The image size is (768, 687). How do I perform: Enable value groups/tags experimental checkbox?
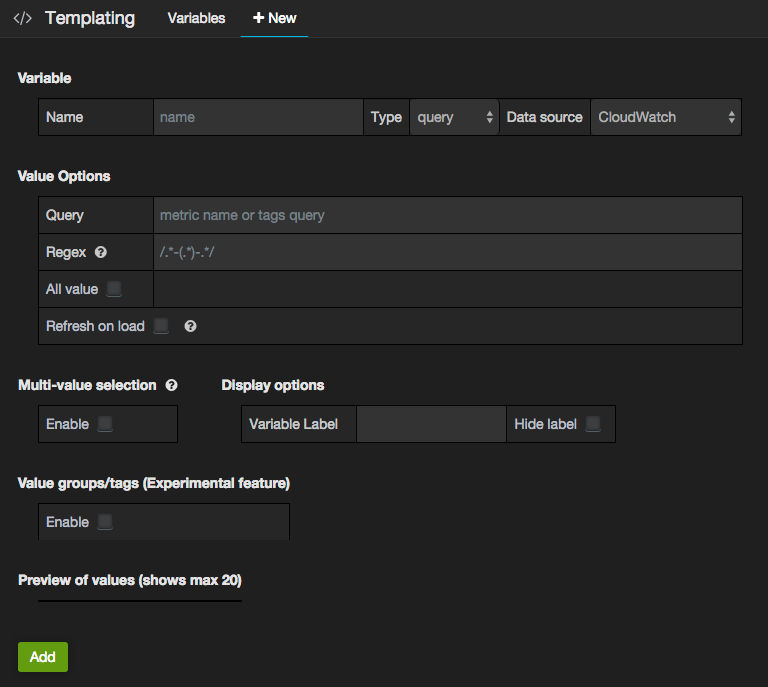(x=105, y=522)
